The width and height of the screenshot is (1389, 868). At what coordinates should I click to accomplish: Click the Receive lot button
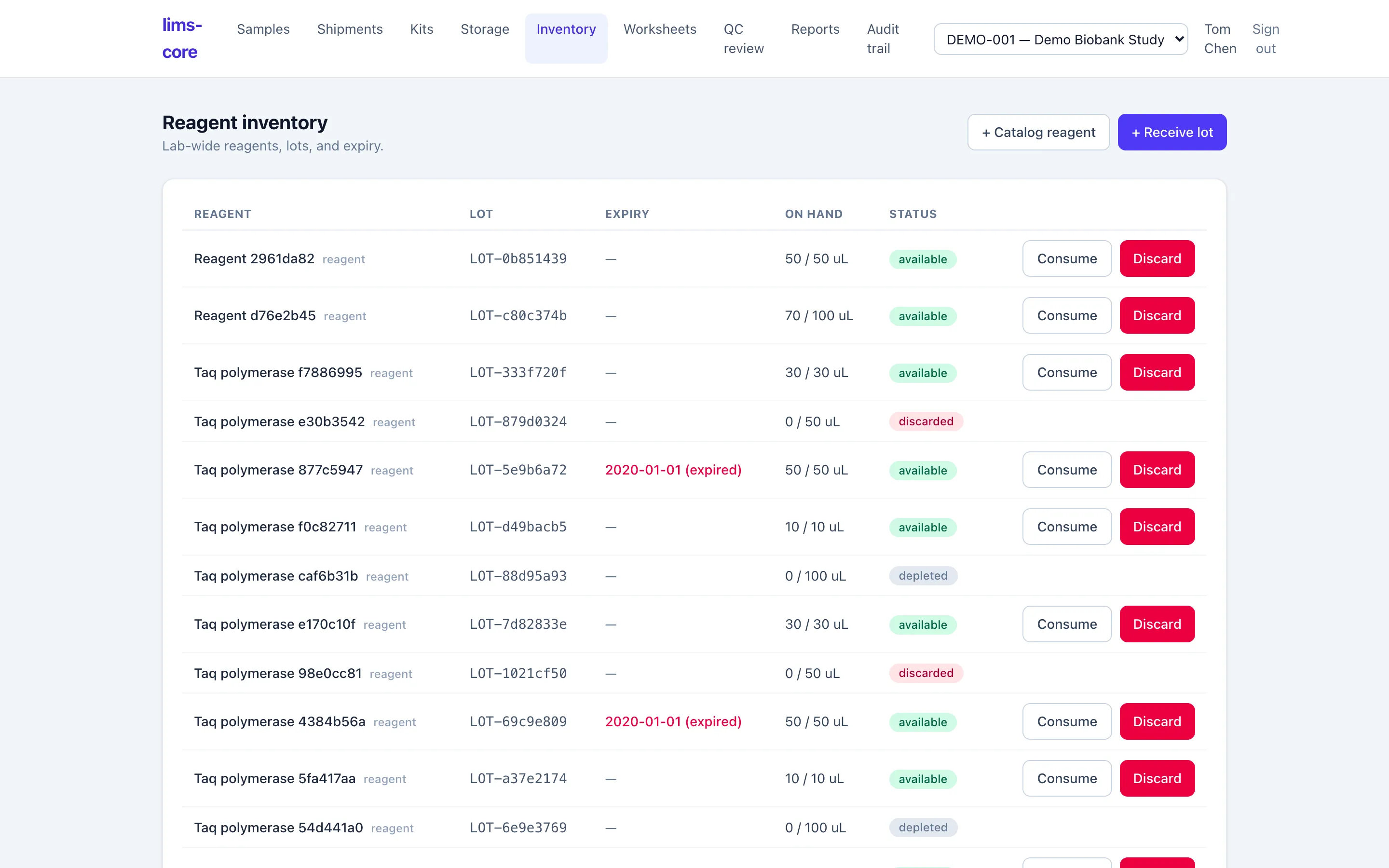tap(1172, 132)
